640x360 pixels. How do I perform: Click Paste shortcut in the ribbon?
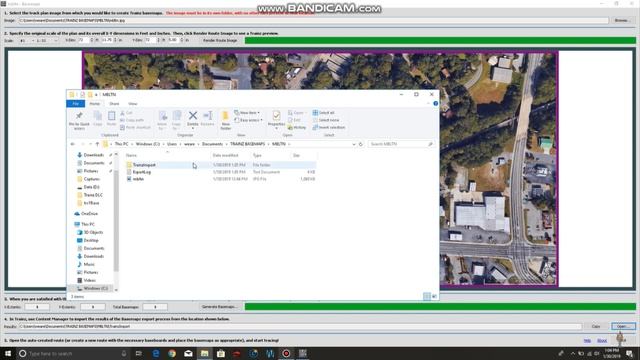point(136,127)
